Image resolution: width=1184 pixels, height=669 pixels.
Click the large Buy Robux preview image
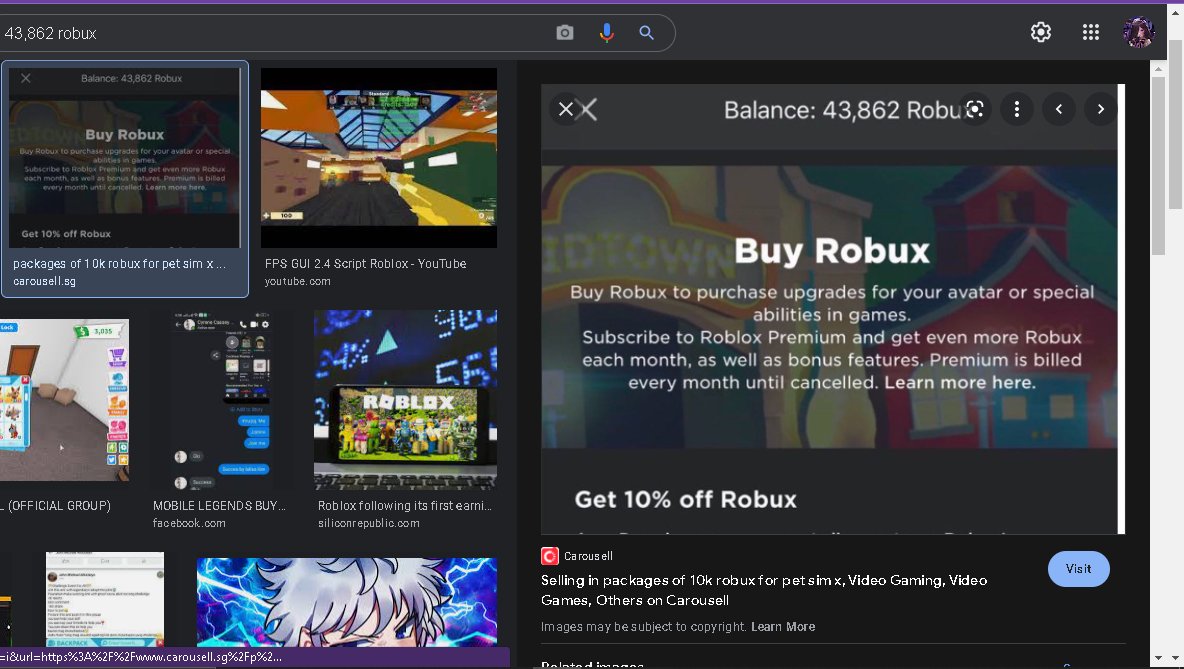833,310
